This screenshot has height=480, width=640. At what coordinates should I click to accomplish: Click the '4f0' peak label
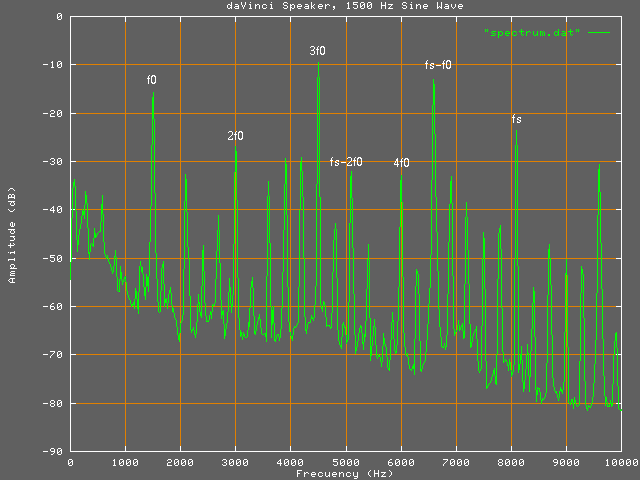(401, 162)
